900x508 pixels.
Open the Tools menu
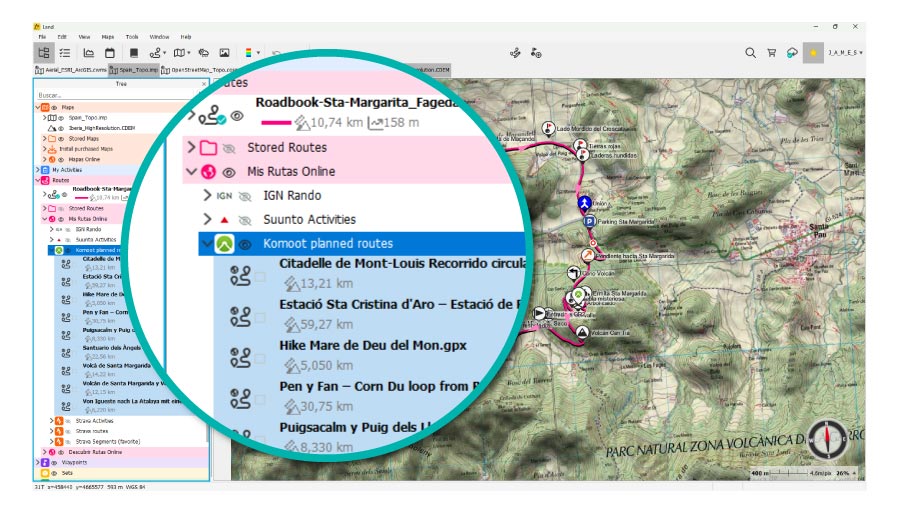[x=132, y=37]
